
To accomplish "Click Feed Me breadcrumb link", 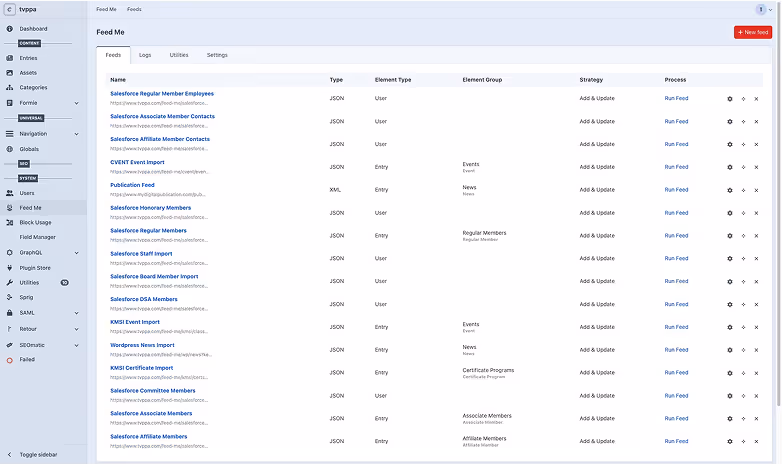I will coord(106,9).
